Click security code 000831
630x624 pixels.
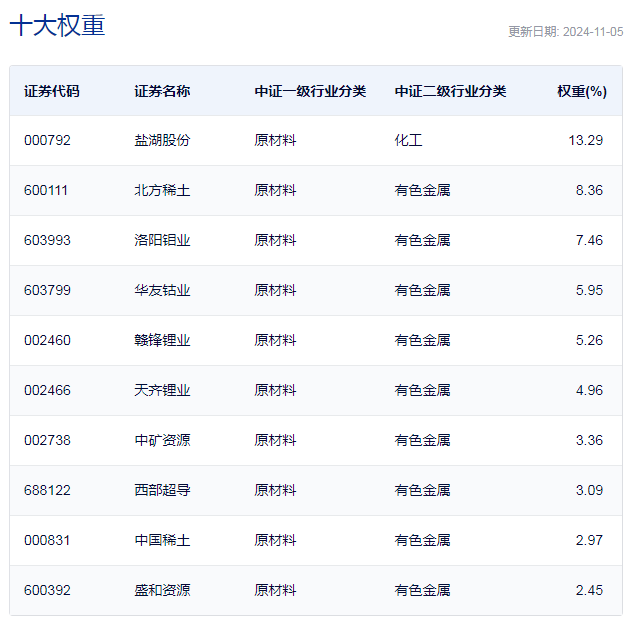47,540
